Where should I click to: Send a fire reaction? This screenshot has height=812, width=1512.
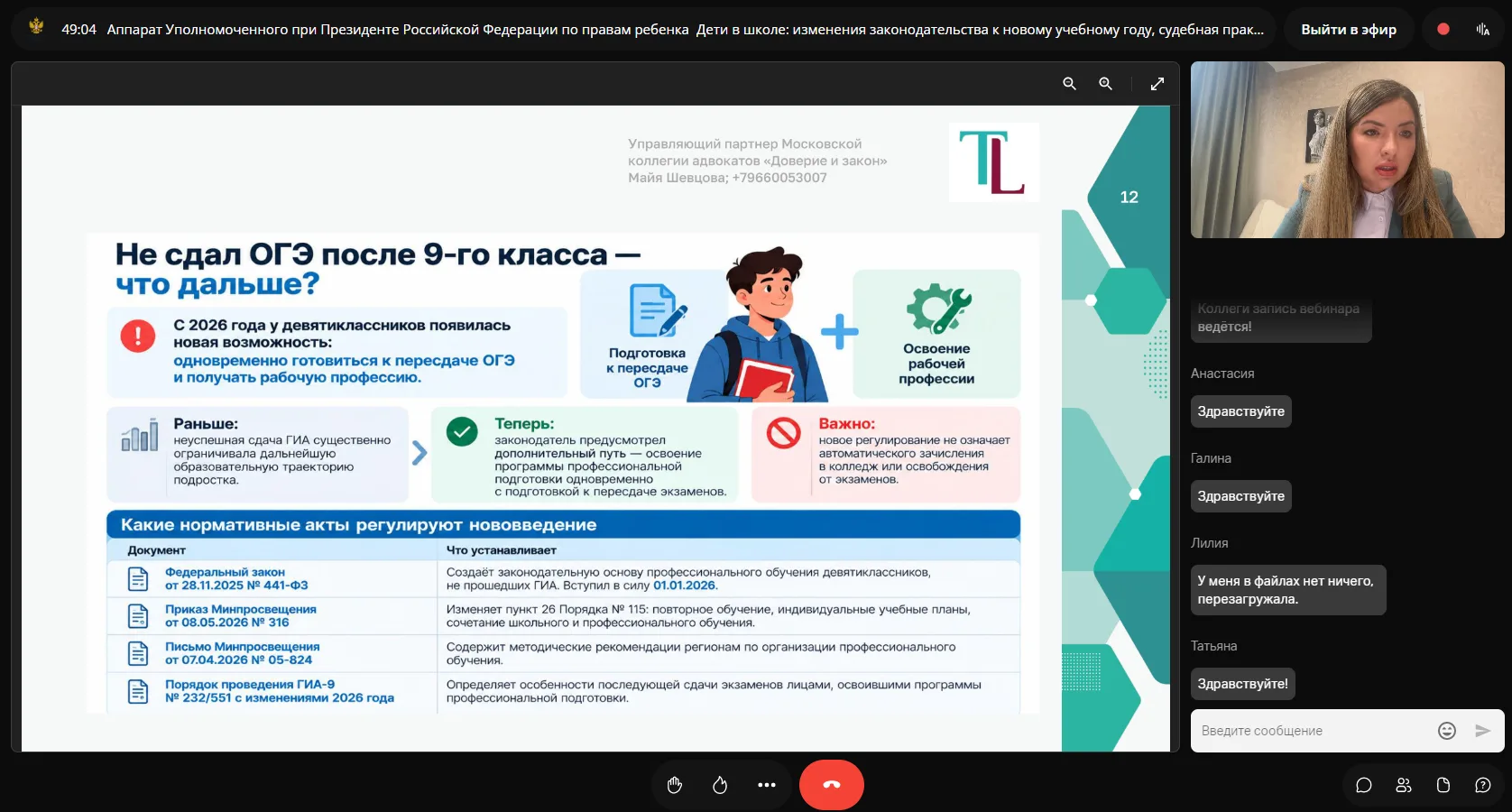click(720, 785)
